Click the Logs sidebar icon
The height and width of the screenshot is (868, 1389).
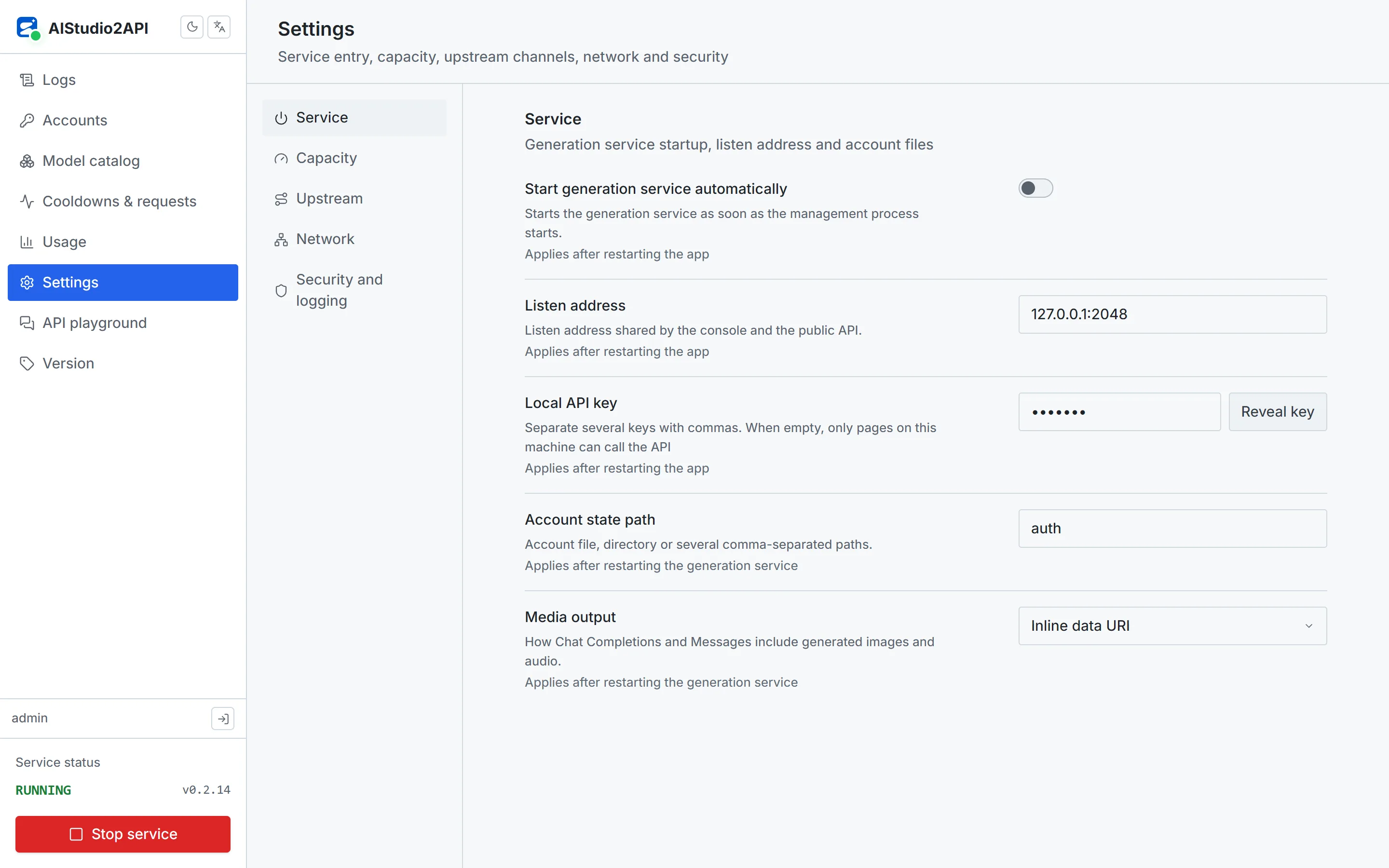coord(27,80)
